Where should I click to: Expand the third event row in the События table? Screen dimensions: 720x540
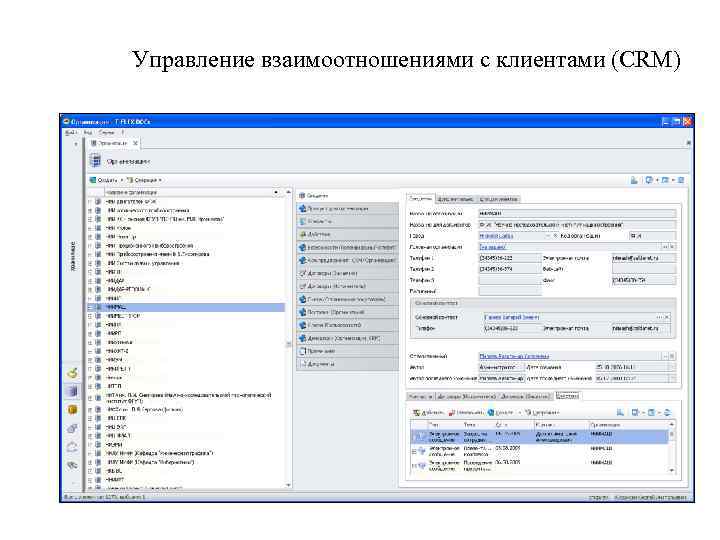tap(414, 466)
